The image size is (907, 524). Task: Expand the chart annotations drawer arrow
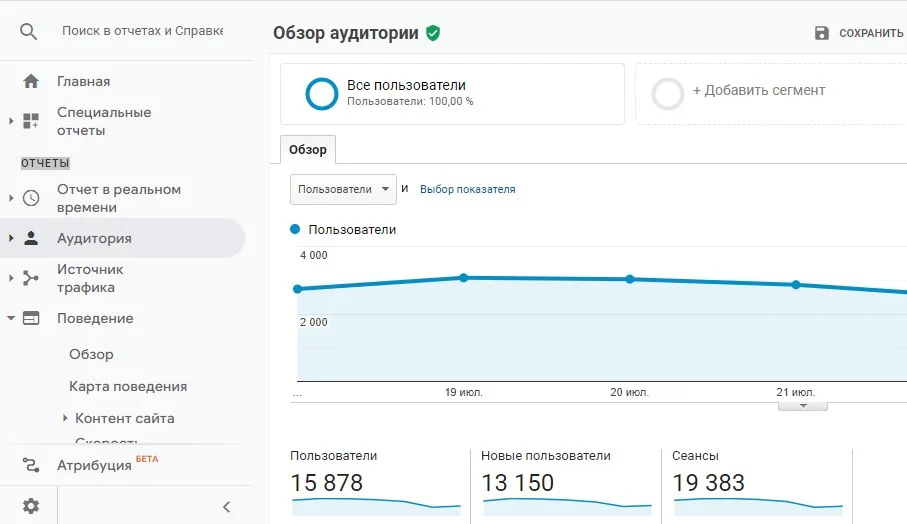tap(802, 406)
